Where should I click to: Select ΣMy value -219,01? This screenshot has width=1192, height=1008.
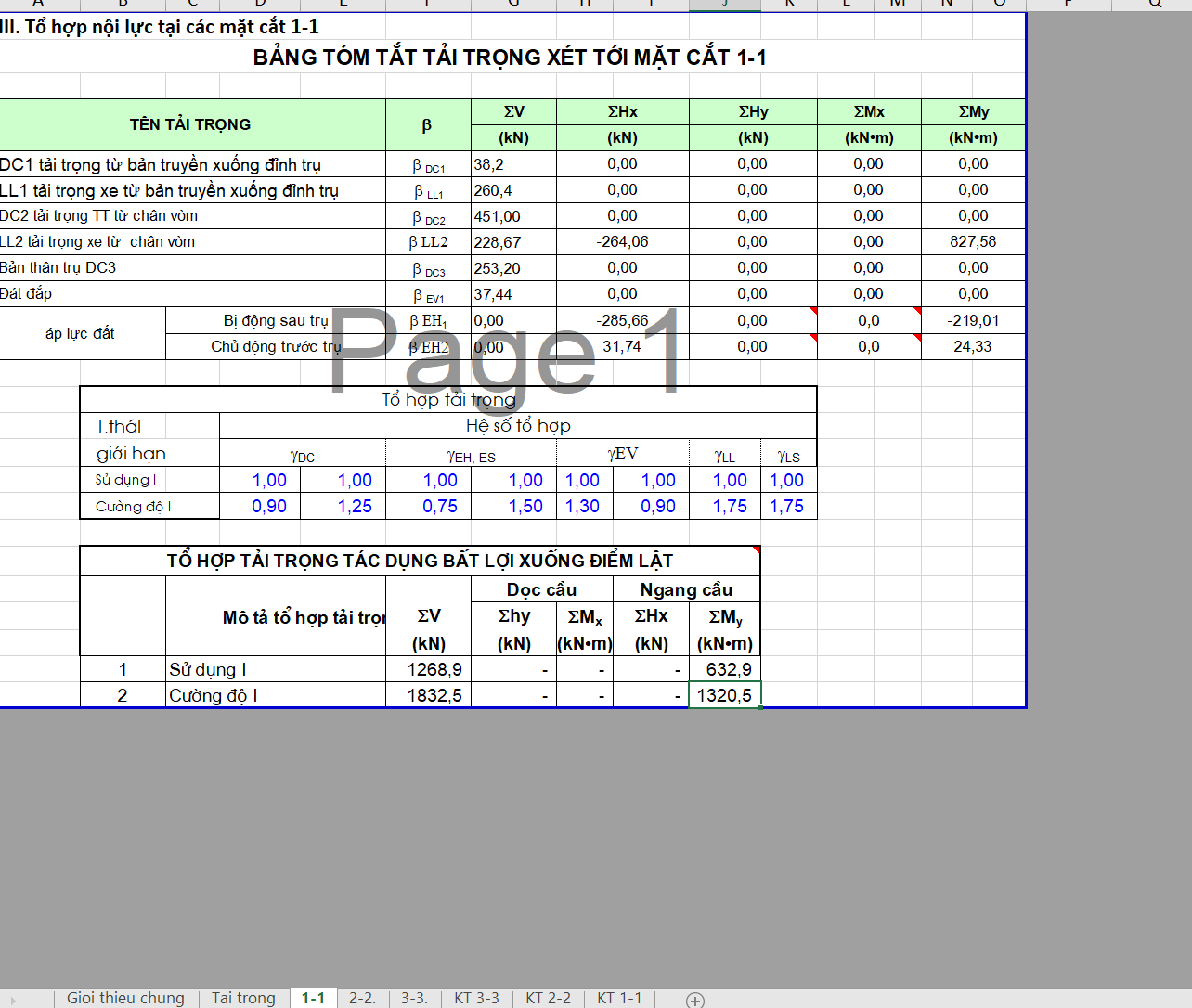[973, 320]
